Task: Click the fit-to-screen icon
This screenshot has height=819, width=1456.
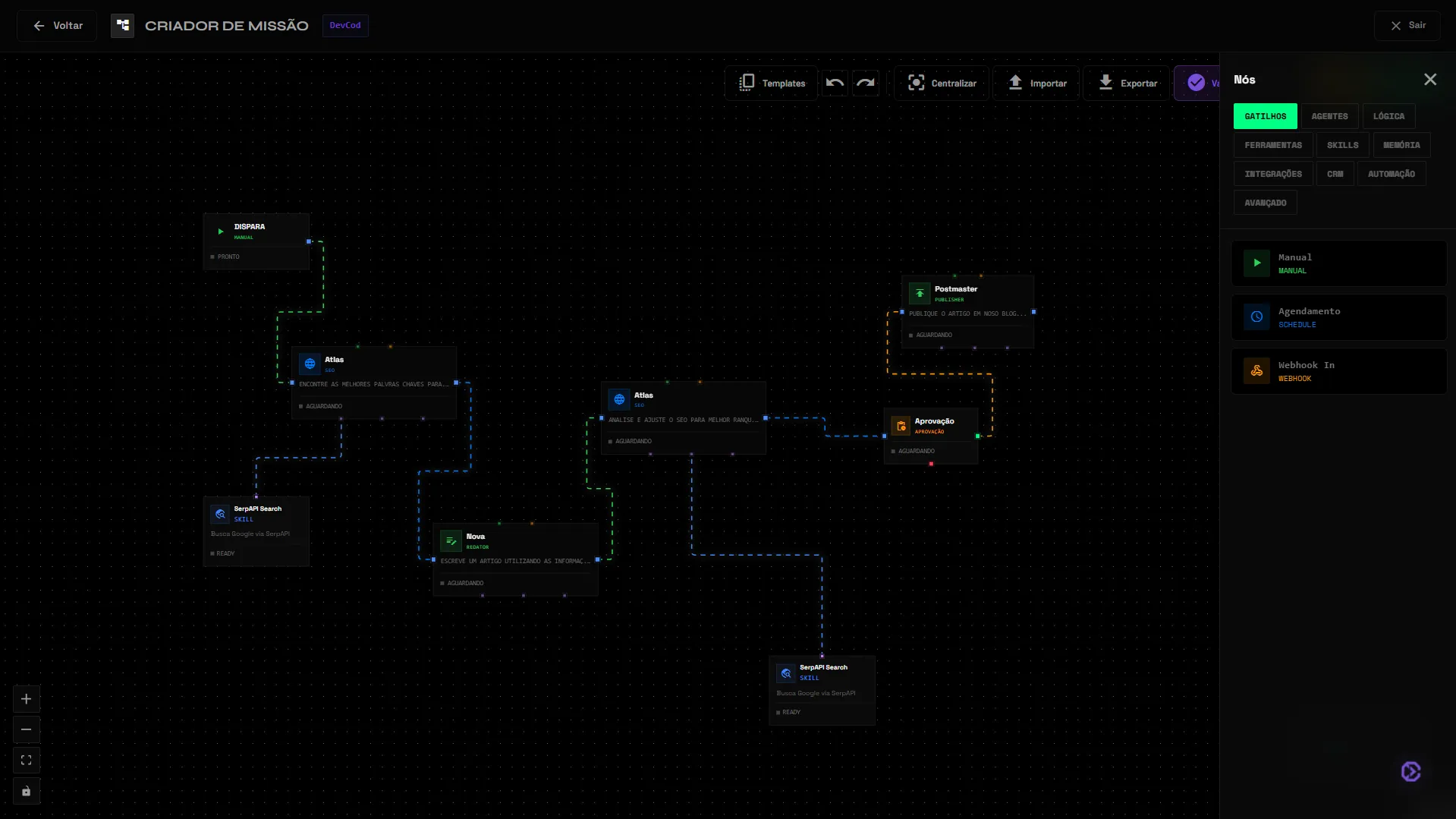Action: click(27, 760)
